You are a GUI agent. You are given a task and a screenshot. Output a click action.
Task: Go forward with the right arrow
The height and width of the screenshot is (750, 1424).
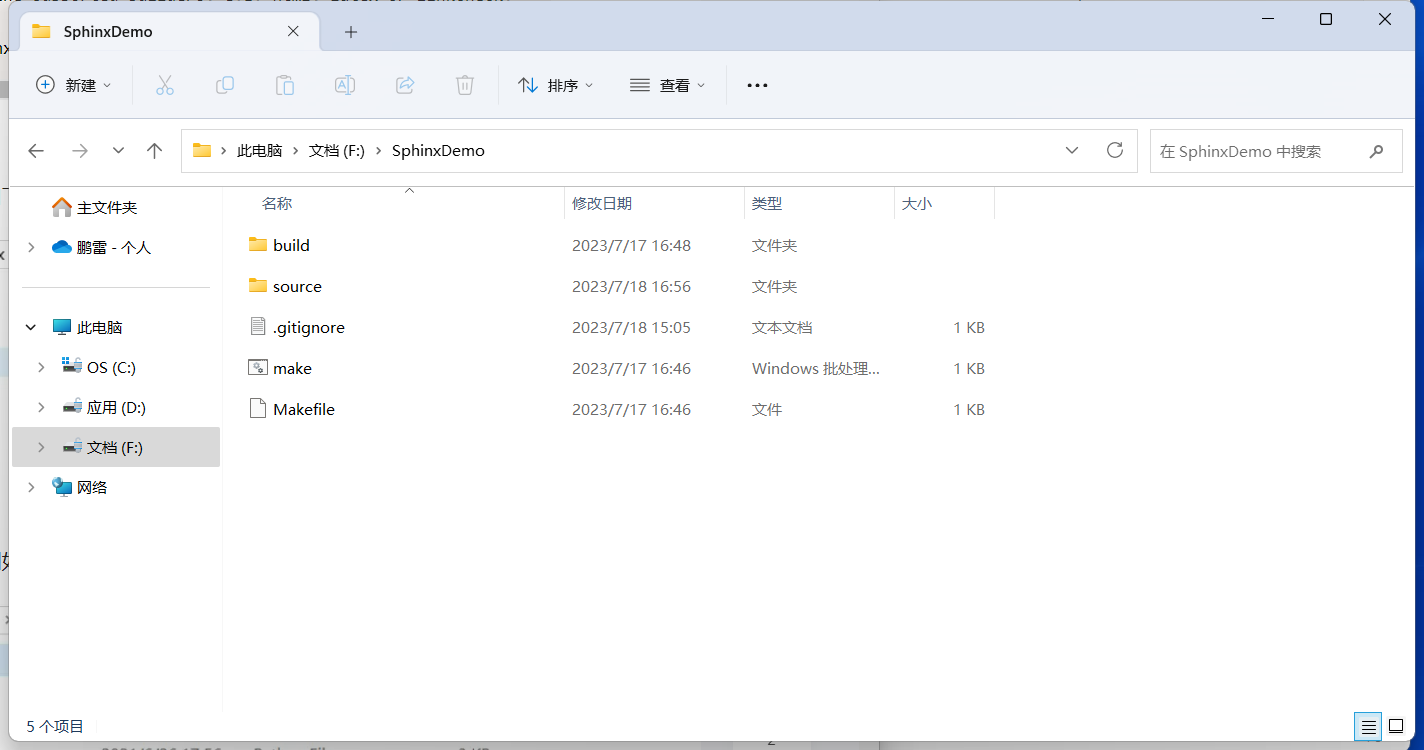tap(80, 151)
